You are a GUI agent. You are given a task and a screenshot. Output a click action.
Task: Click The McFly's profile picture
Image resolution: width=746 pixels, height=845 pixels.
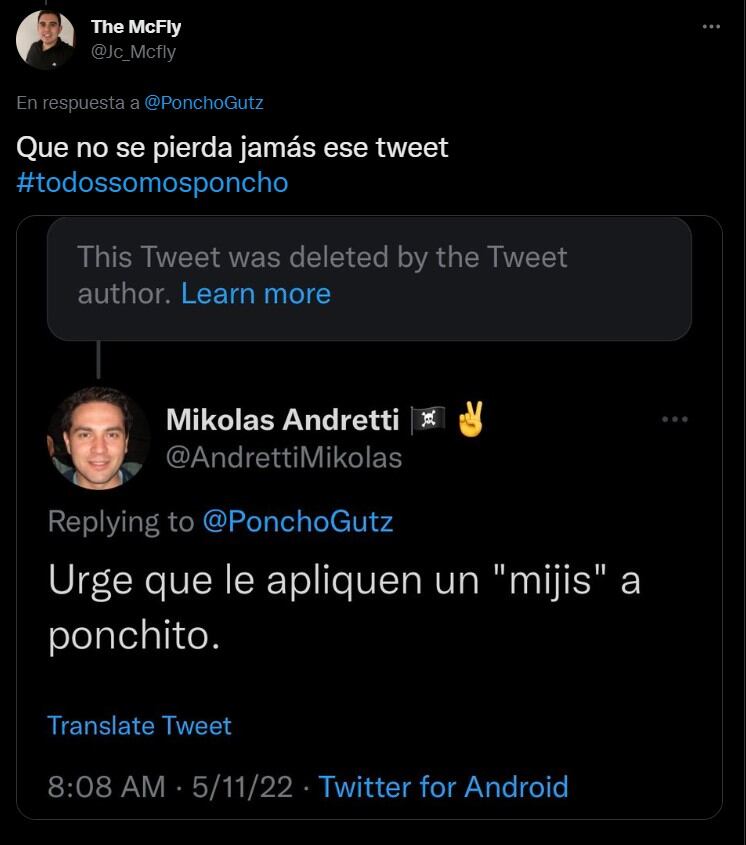(x=46, y=39)
